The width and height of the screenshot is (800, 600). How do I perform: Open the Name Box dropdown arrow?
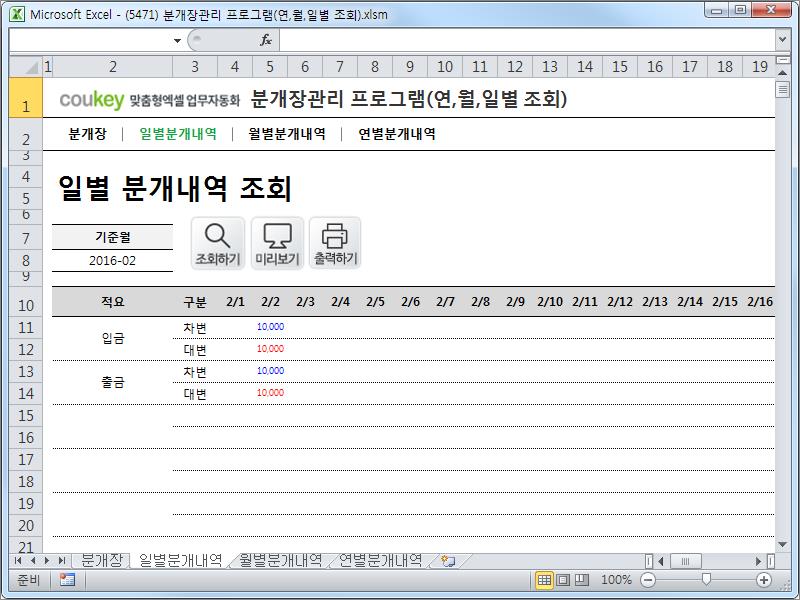click(177, 40)
